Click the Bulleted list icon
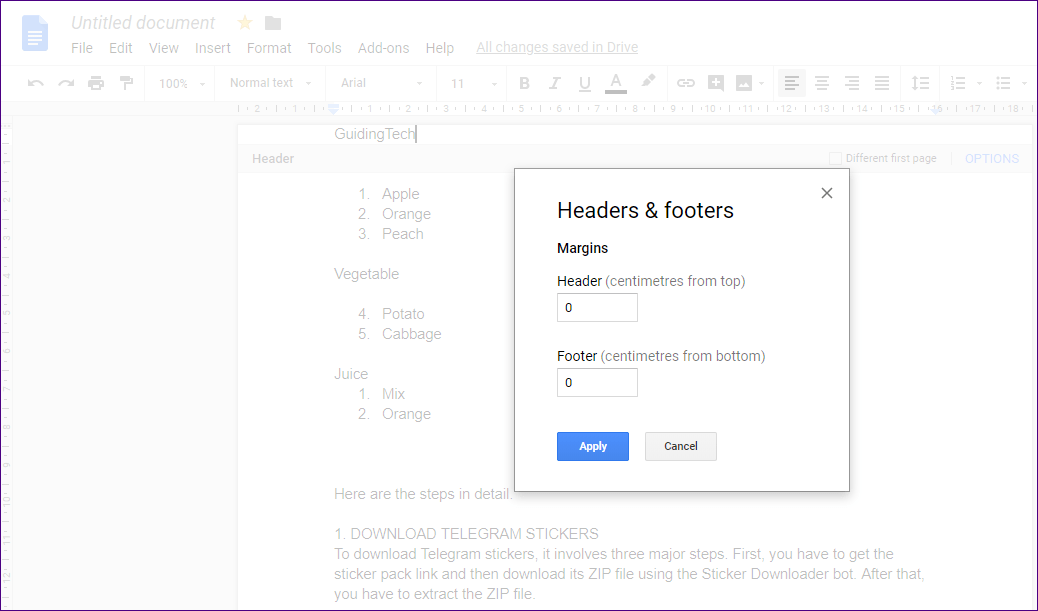The width and height of the screenshot is (1038, 611). (1004, 83)
